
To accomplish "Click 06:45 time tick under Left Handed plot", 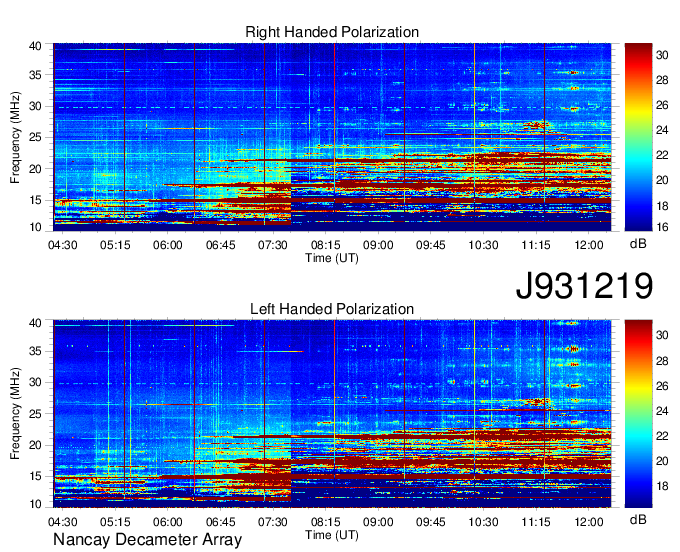I will coord(220,522).
